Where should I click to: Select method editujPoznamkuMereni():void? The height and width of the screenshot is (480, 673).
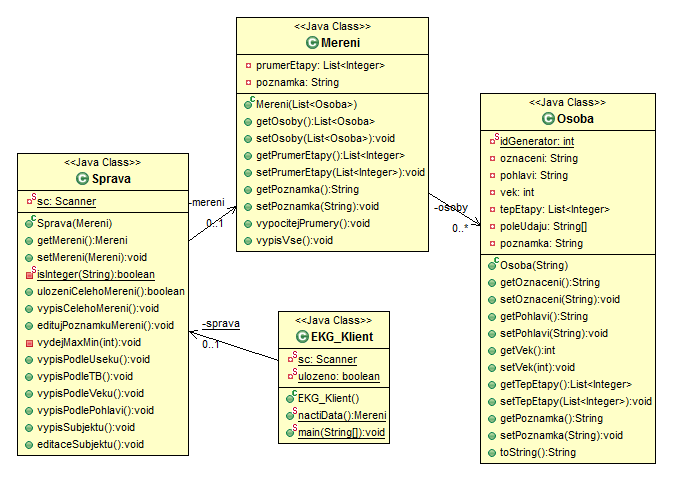[x=106, y=325]
